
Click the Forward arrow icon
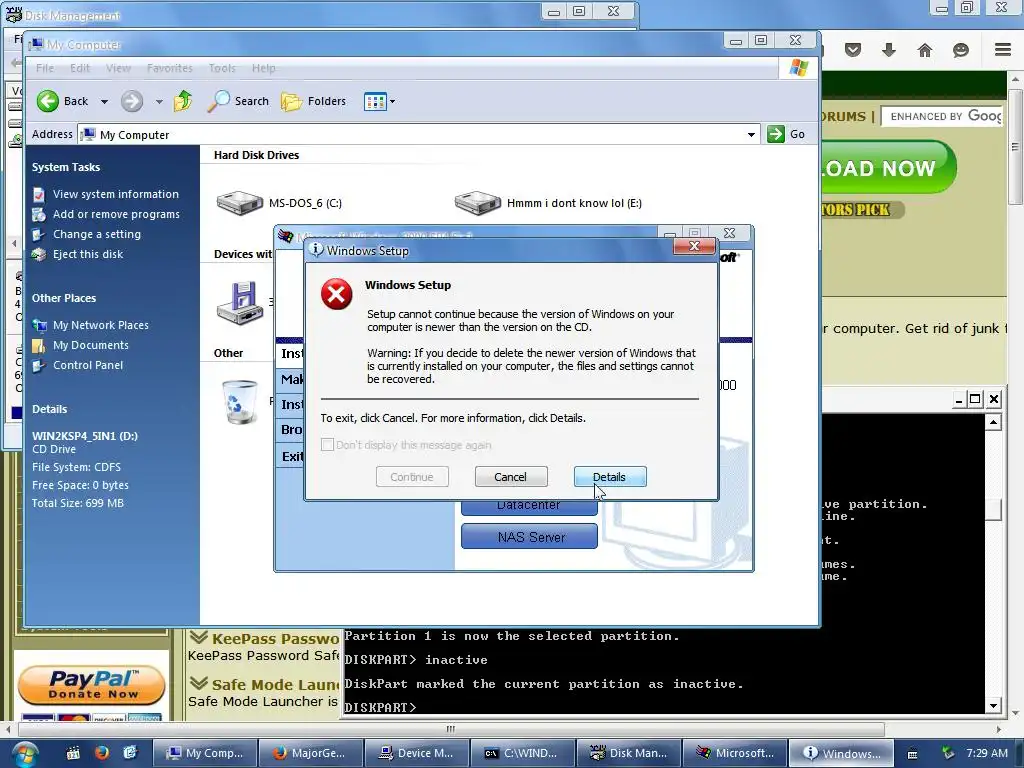[x=132, y=101]
